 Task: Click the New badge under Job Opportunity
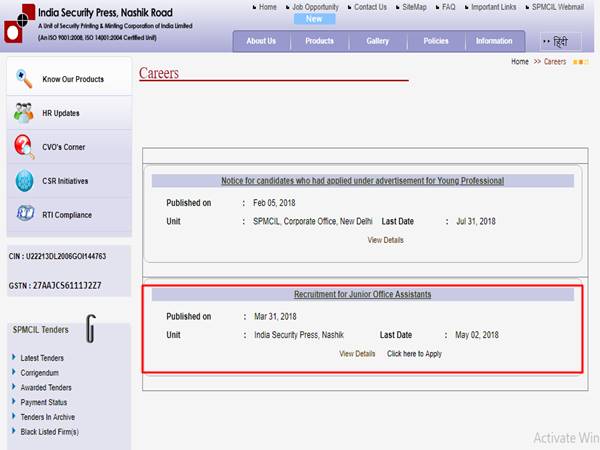315,19
